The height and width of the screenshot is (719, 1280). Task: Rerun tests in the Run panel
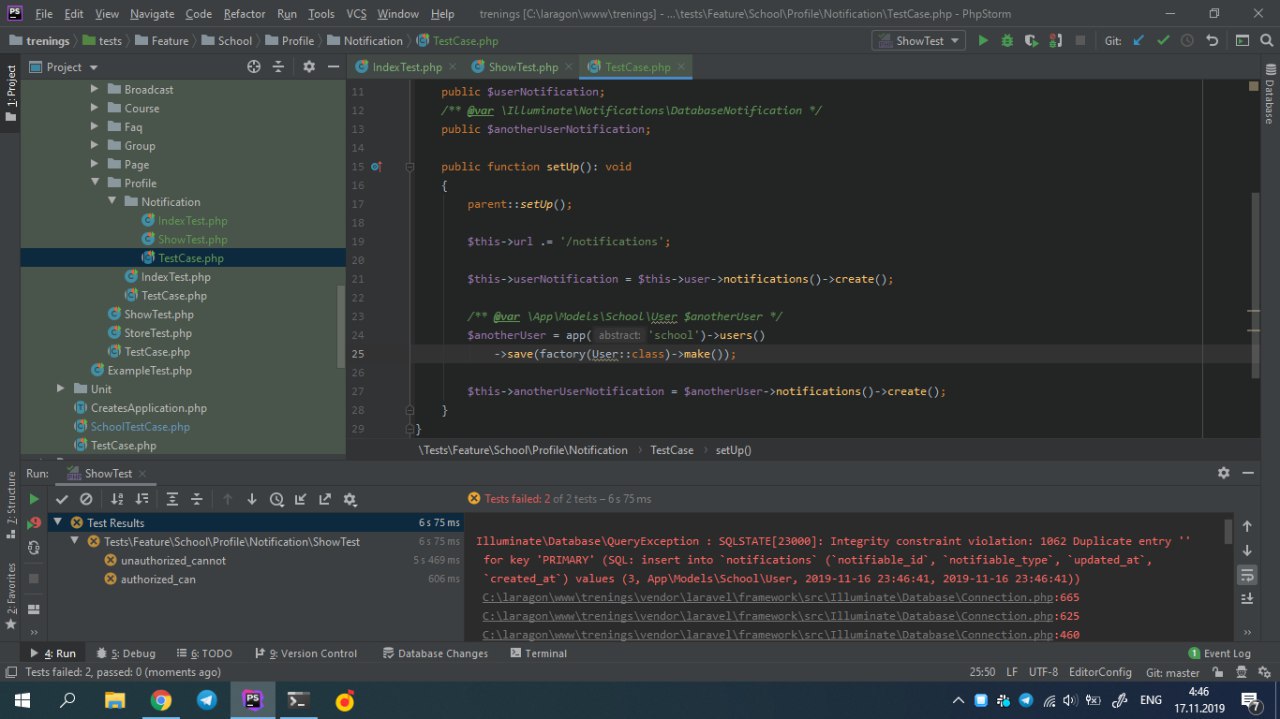tap(34, 499)
